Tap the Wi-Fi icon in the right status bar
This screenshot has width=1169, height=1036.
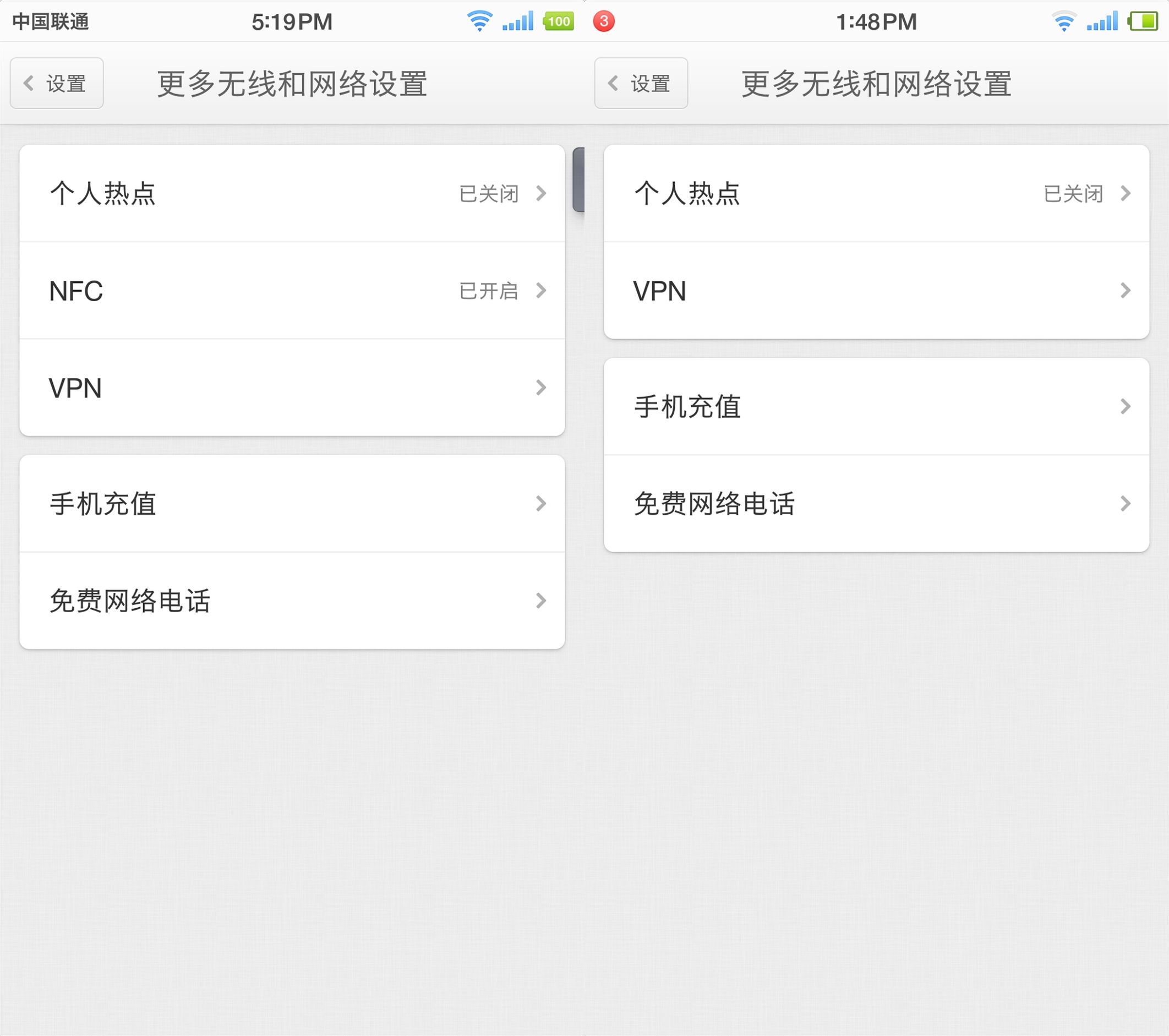(1064, 21)
